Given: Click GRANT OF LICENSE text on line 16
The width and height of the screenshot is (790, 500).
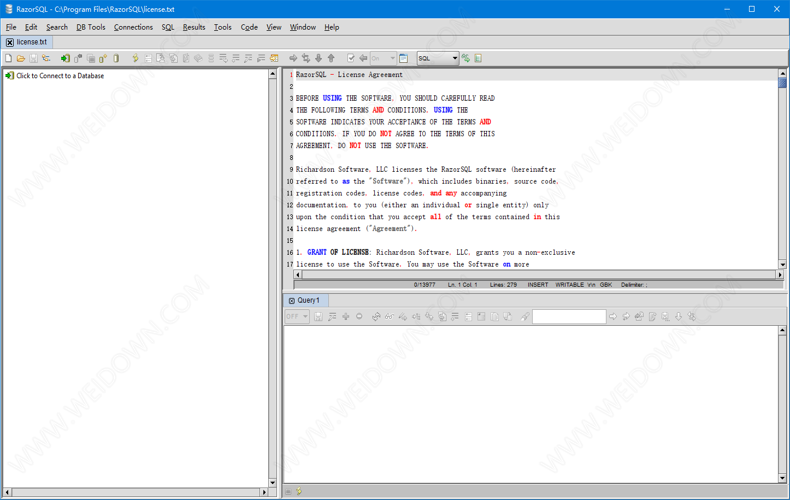Looking at the screenshot, I should [x=338, y=253].
